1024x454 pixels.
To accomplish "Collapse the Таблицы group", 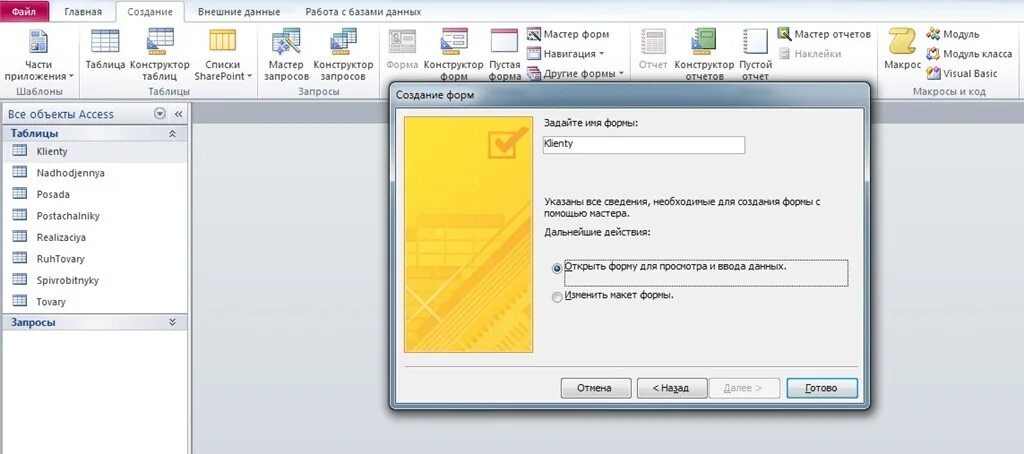I will [172, 133].
